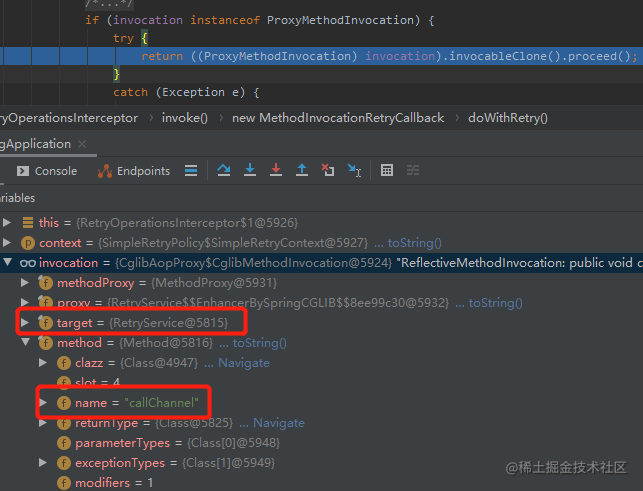Expand the 'context' variable node
This screenshot has width=643, height=491.
tap(7, 242)
